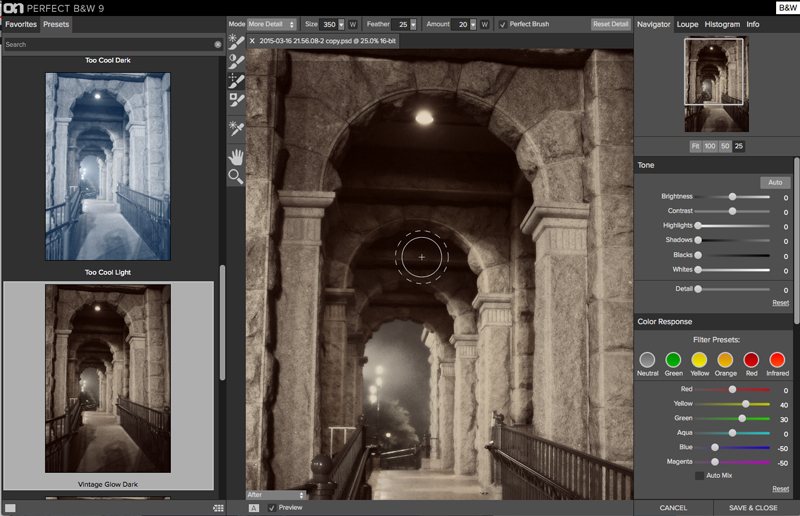
Task: Pick the first brush tool in the toolbar
Action: 236,42
